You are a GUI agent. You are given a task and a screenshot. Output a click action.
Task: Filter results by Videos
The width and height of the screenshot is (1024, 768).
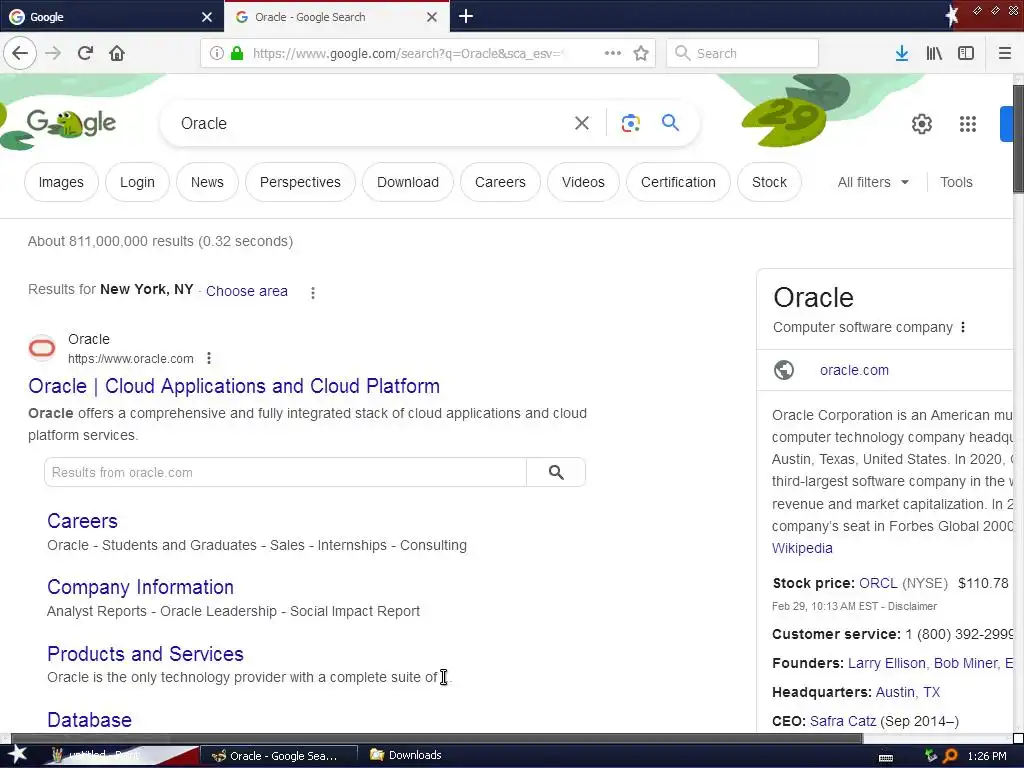(583, 182)
